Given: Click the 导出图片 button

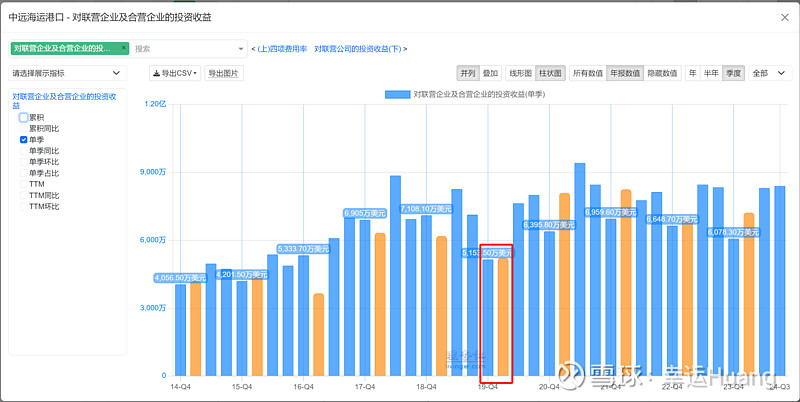Looking at the screenshot, I should pos(224,73).
